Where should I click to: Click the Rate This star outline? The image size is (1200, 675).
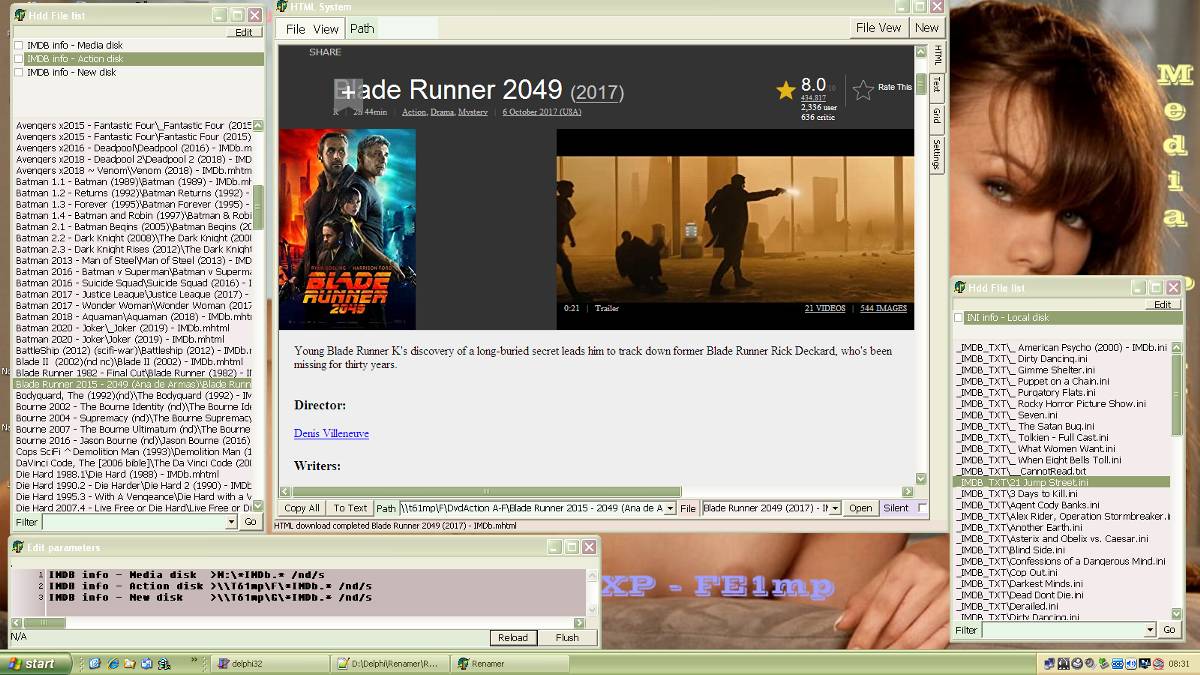coord(863,90)
